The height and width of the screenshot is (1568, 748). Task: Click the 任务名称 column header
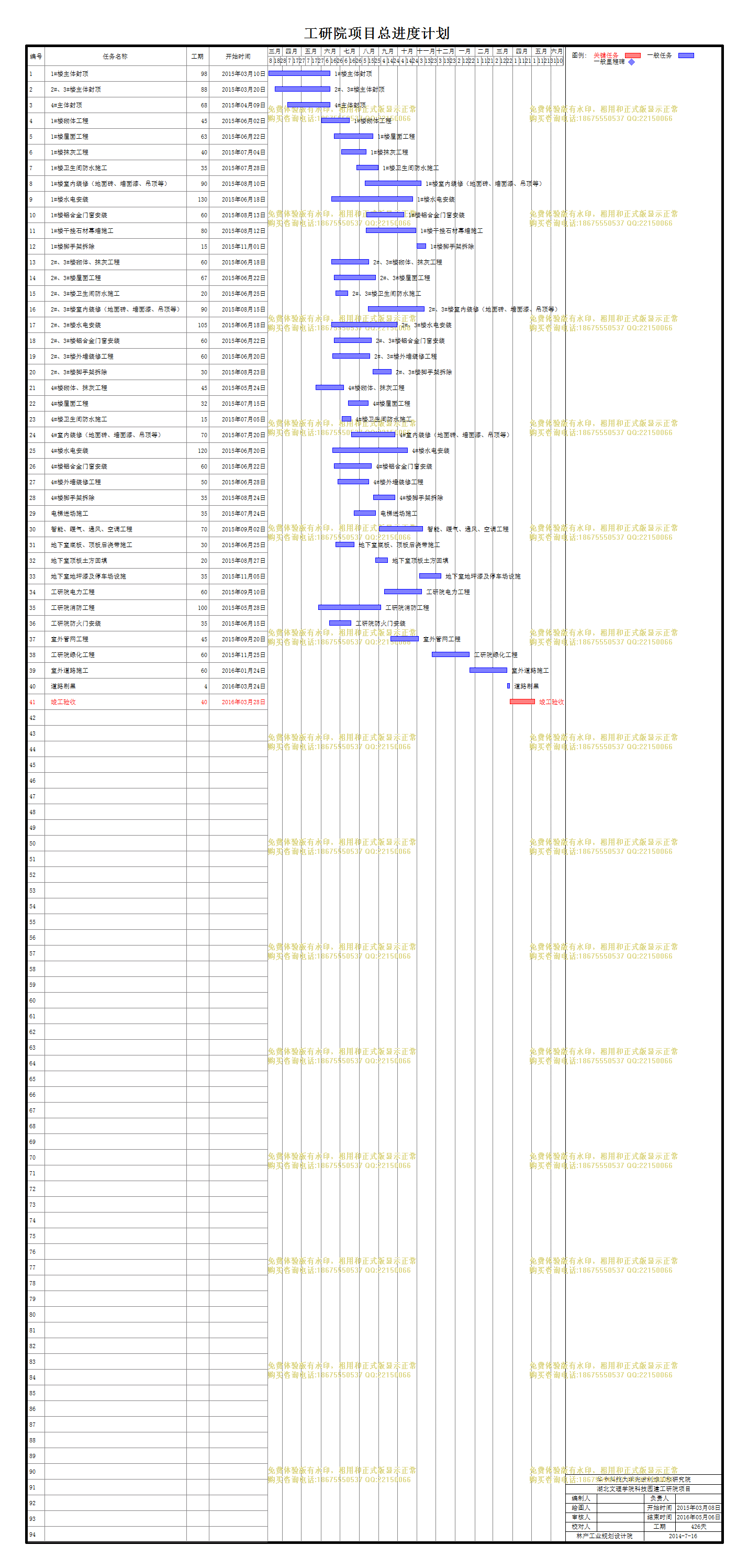click(x=115, y=56)
